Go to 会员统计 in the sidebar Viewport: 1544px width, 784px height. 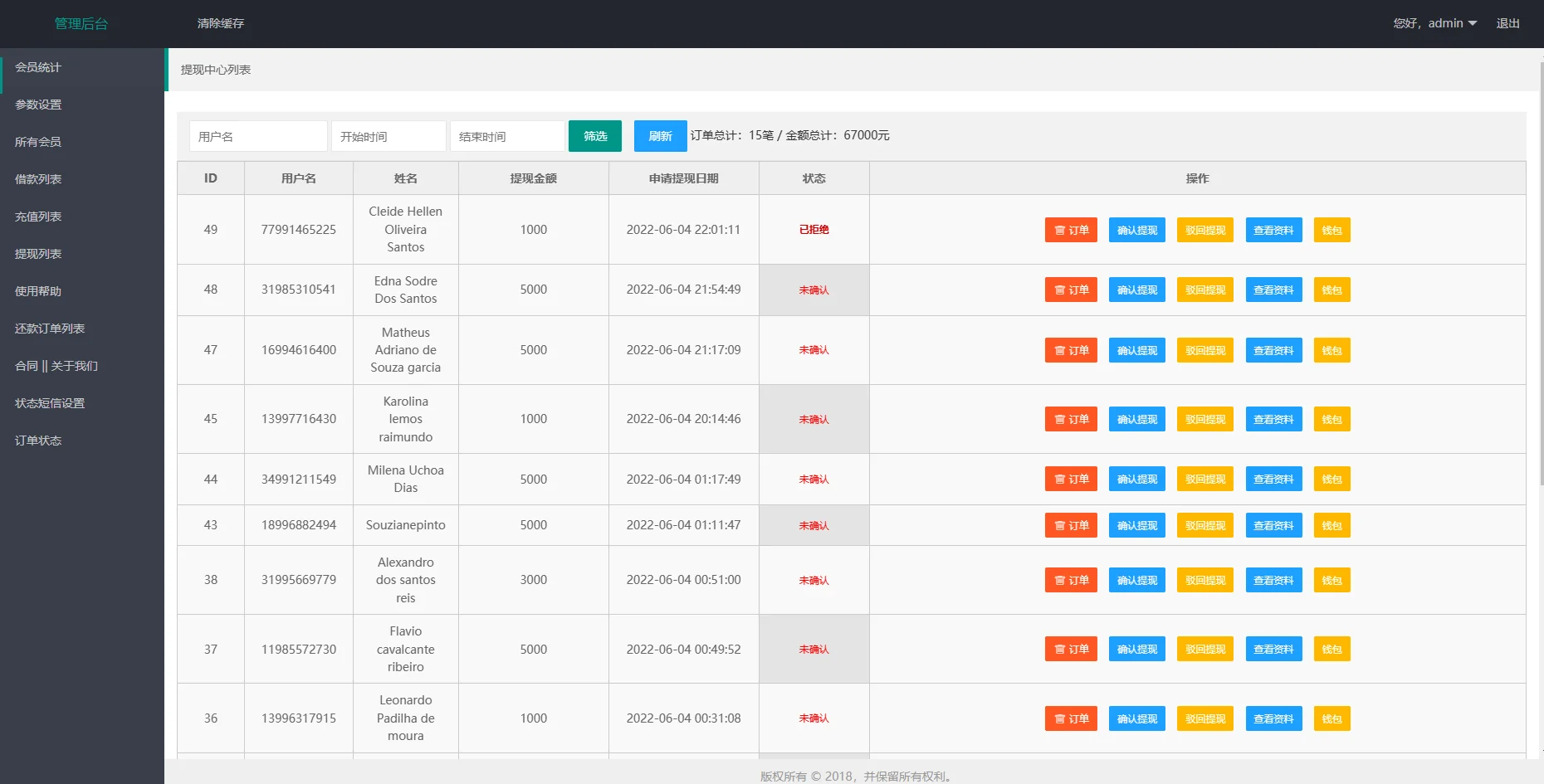[x=38, y=67]
